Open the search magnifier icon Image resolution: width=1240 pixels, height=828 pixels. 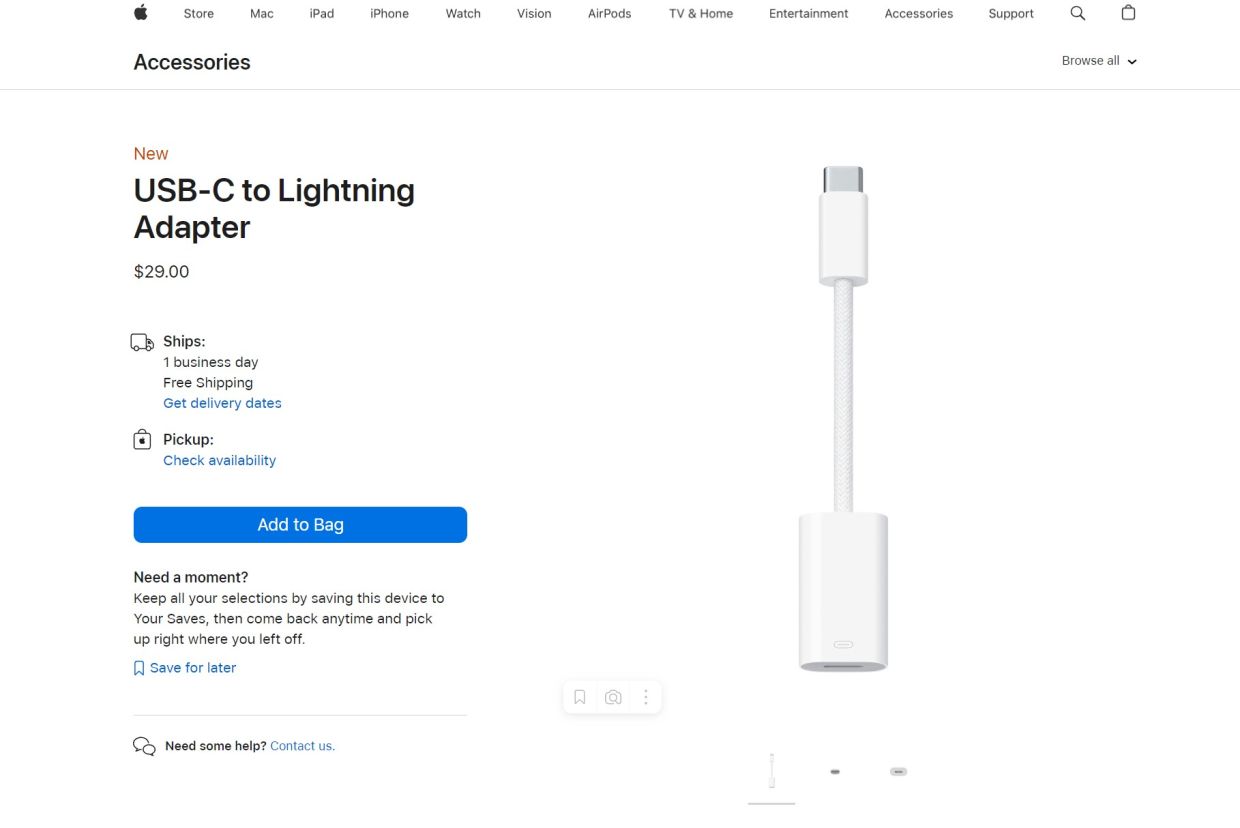1077,13
